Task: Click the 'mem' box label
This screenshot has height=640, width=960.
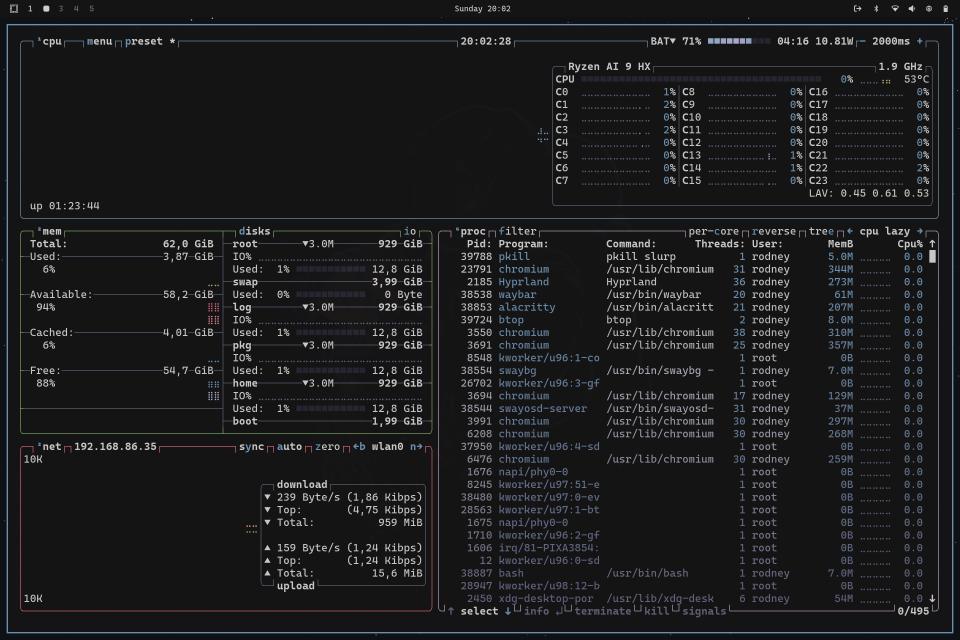Action: tap(52, 231)
